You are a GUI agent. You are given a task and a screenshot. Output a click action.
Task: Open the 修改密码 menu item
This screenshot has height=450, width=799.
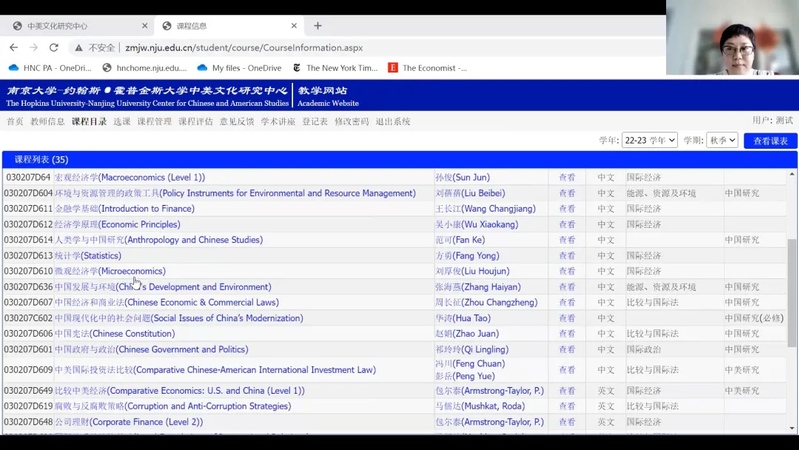tap(352, 121)
